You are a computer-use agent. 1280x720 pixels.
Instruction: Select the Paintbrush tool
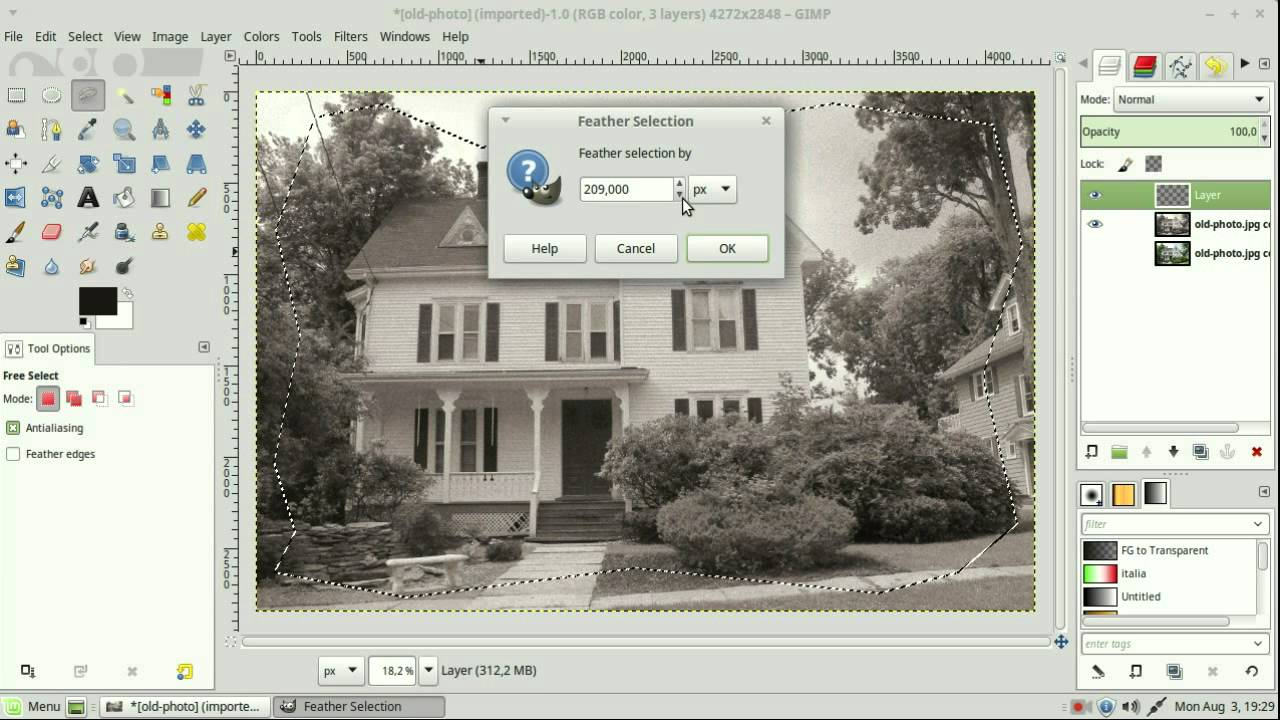[x=16, y=232]
